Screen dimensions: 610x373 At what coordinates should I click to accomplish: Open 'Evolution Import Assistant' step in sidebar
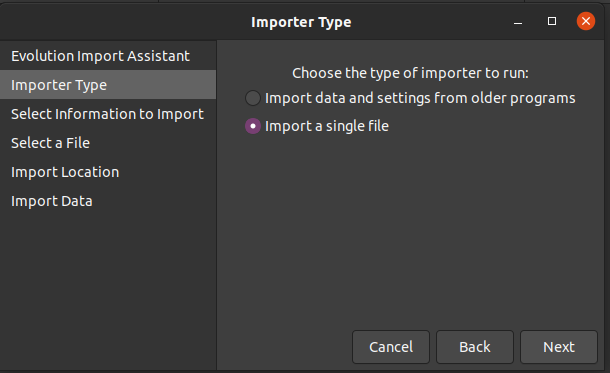pyautogui.click(x=108, y=56)
